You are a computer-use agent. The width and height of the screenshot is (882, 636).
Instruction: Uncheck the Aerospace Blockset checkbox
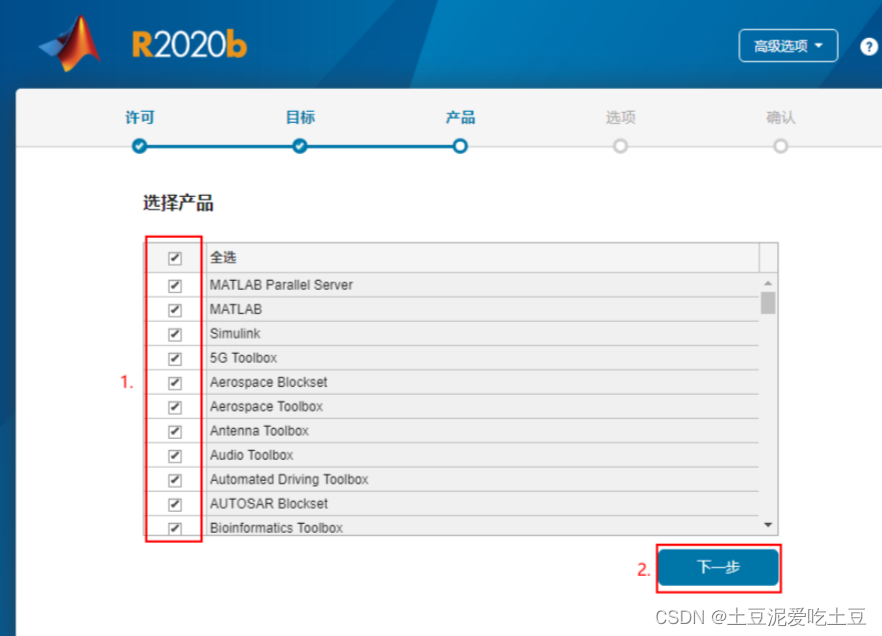click(x=175, y=383)
